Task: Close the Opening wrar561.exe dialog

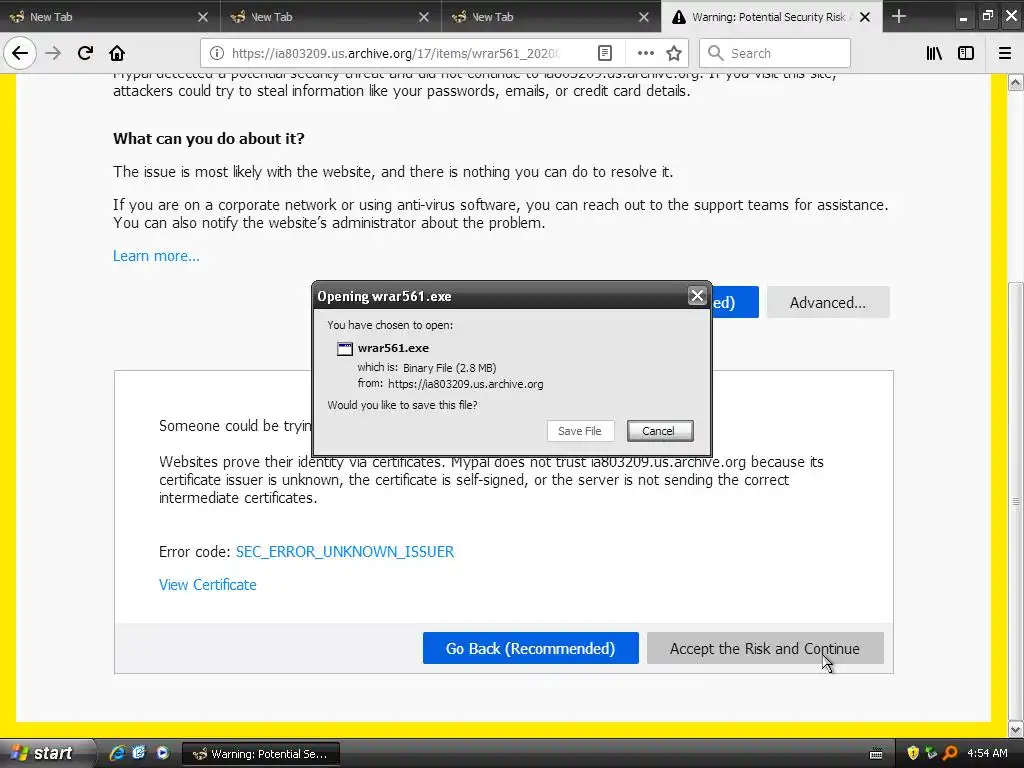Action: [697, 296]
